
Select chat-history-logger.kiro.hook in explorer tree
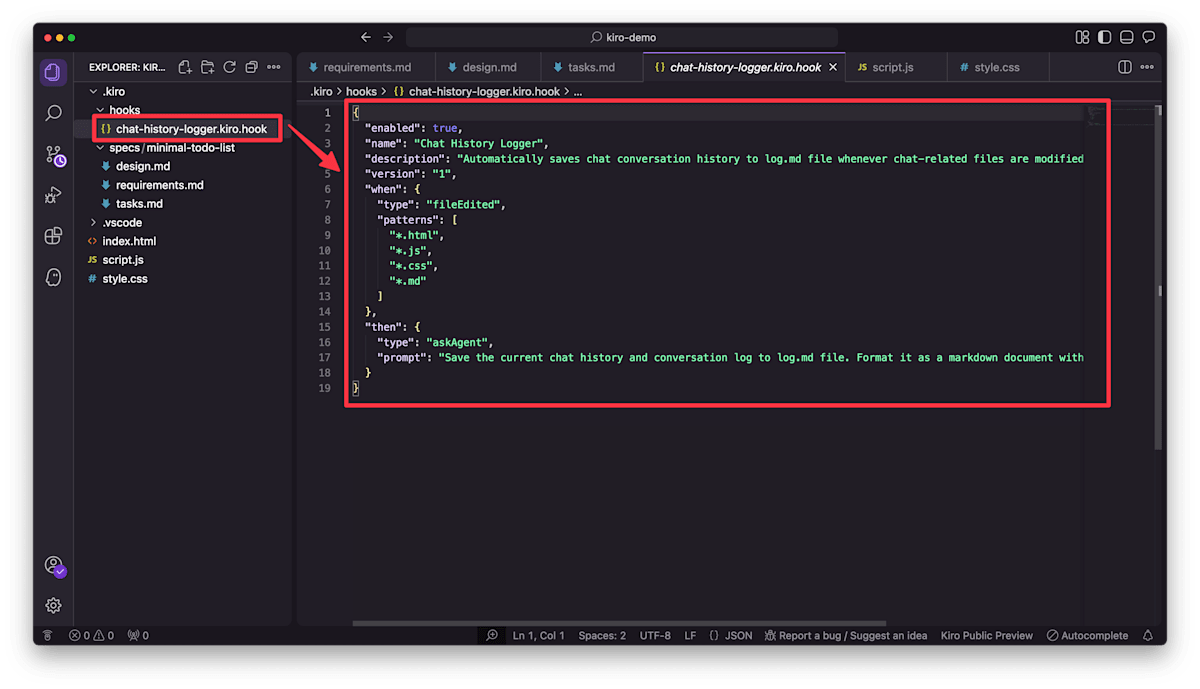click(x=191, y=129)
